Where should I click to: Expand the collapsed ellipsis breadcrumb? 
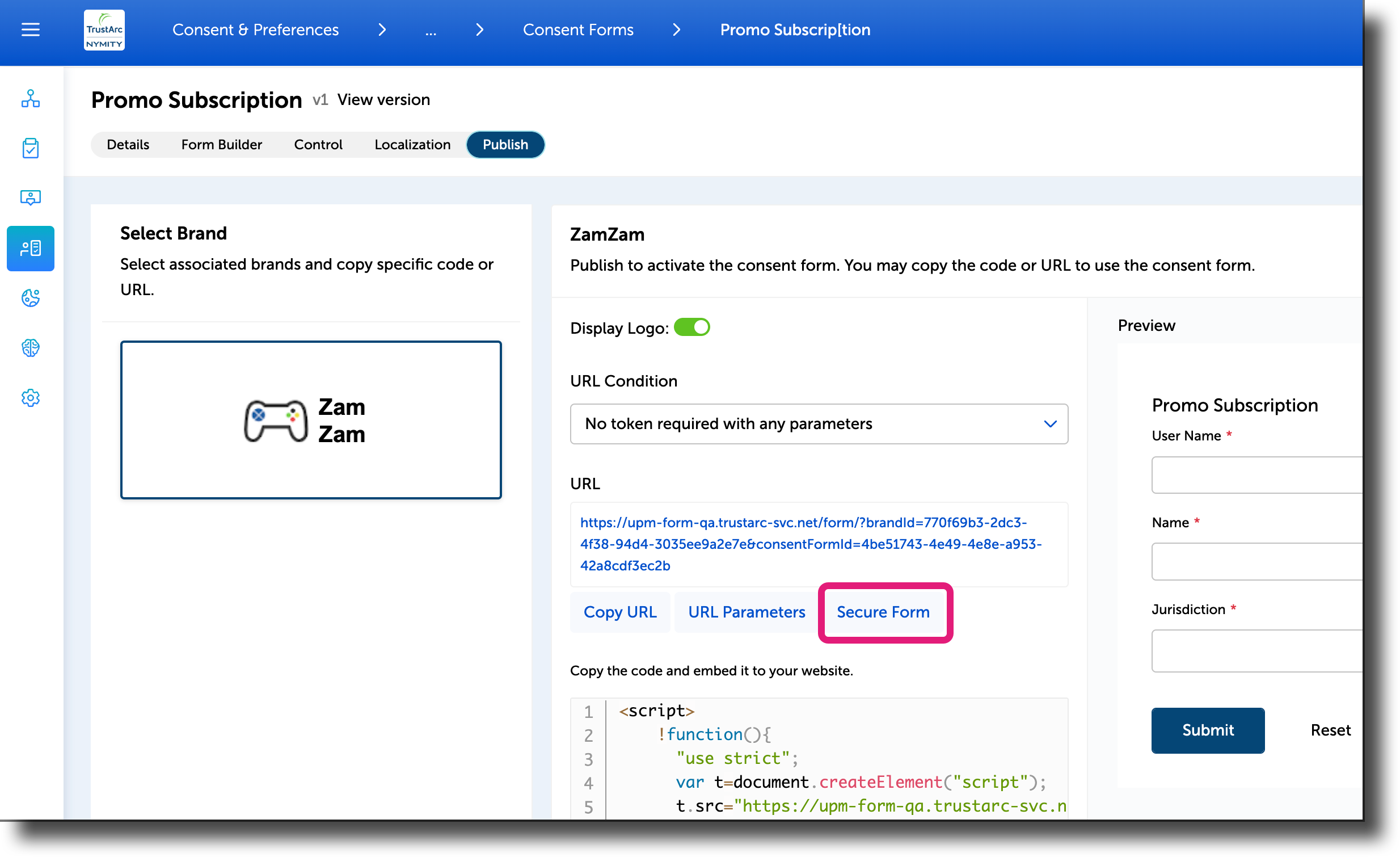(x=431, y=30)
